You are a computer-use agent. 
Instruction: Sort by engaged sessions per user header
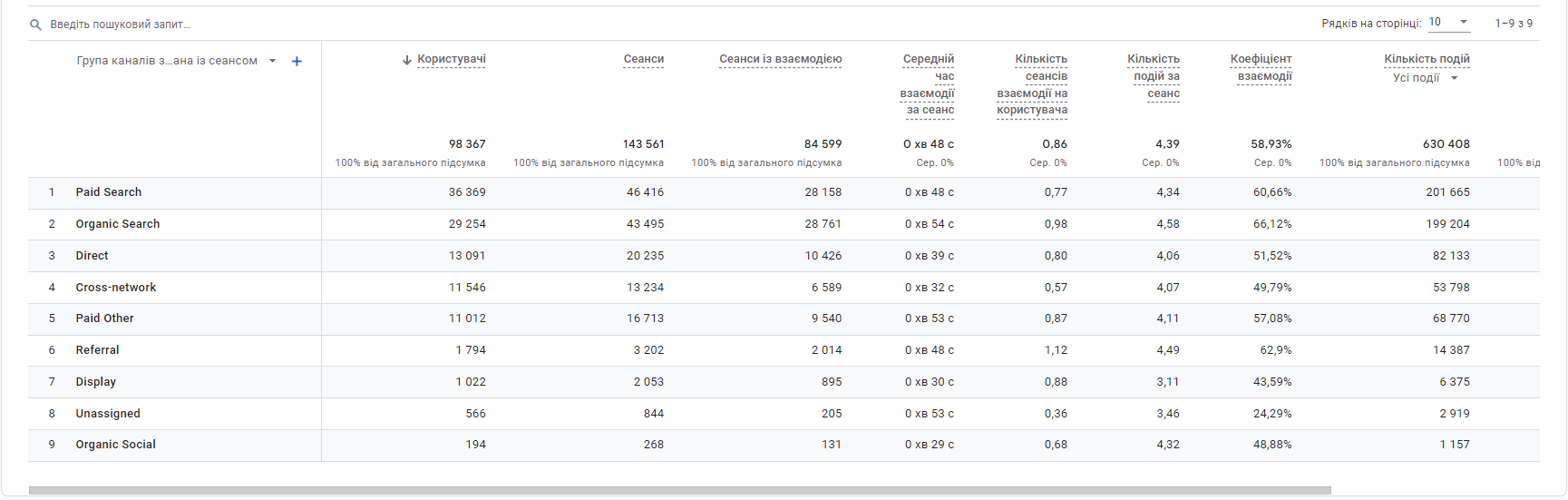pyautogui.click(x=1032, y=84)
